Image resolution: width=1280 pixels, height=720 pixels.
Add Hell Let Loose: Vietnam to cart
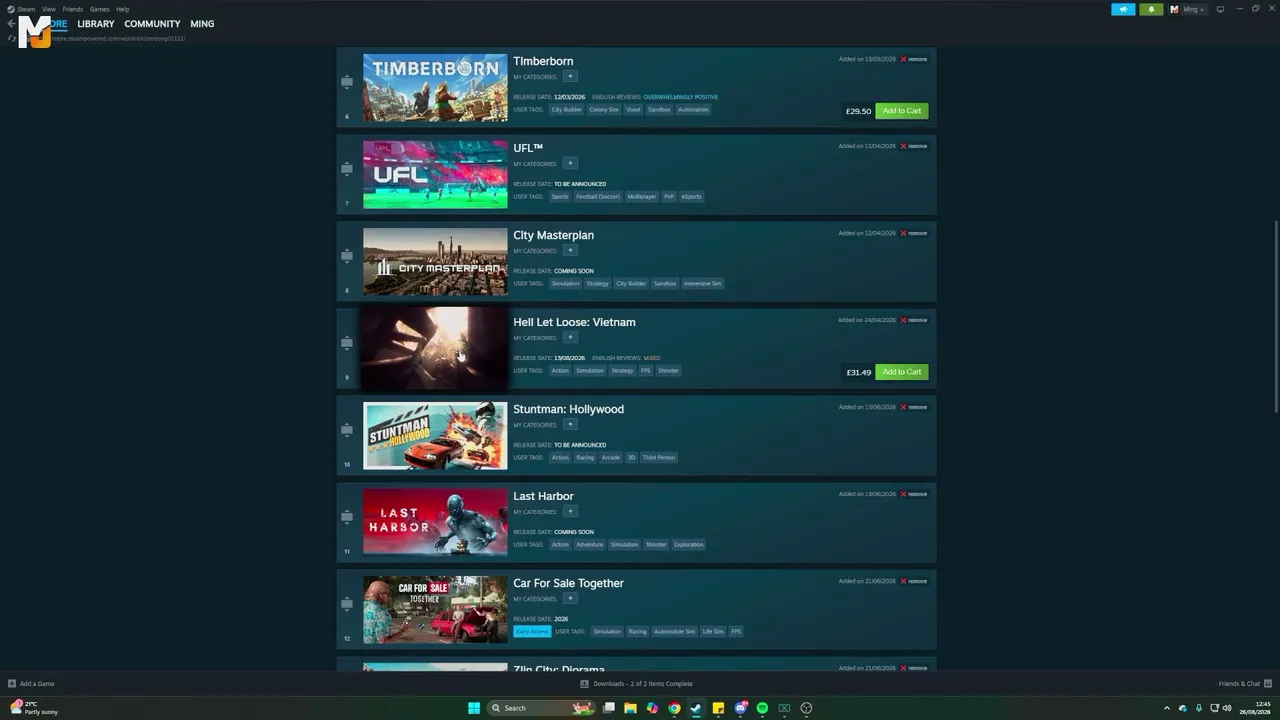pos(902,372)
